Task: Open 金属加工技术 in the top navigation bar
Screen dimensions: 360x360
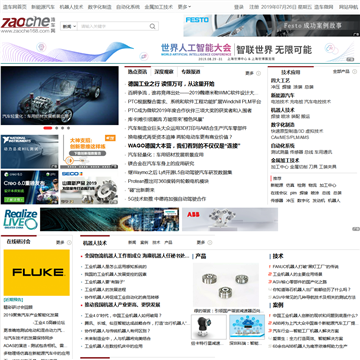Action: pyautogui.click(x=159, y=7)
